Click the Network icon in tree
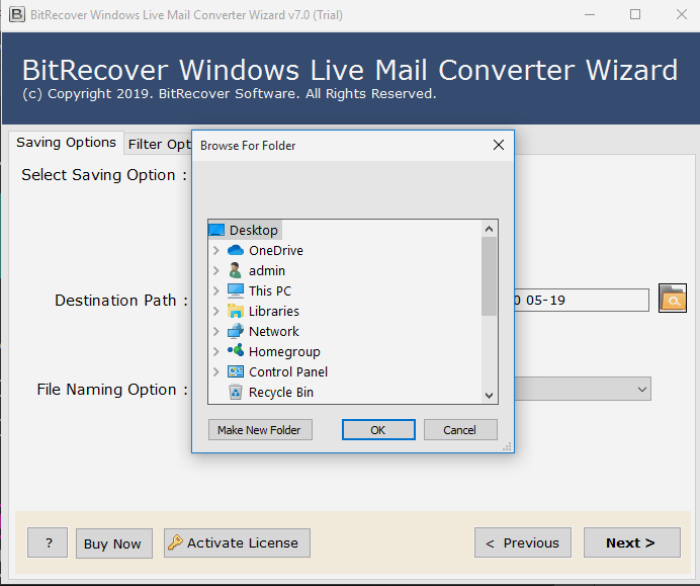700x586 pixels. [235, 331]
